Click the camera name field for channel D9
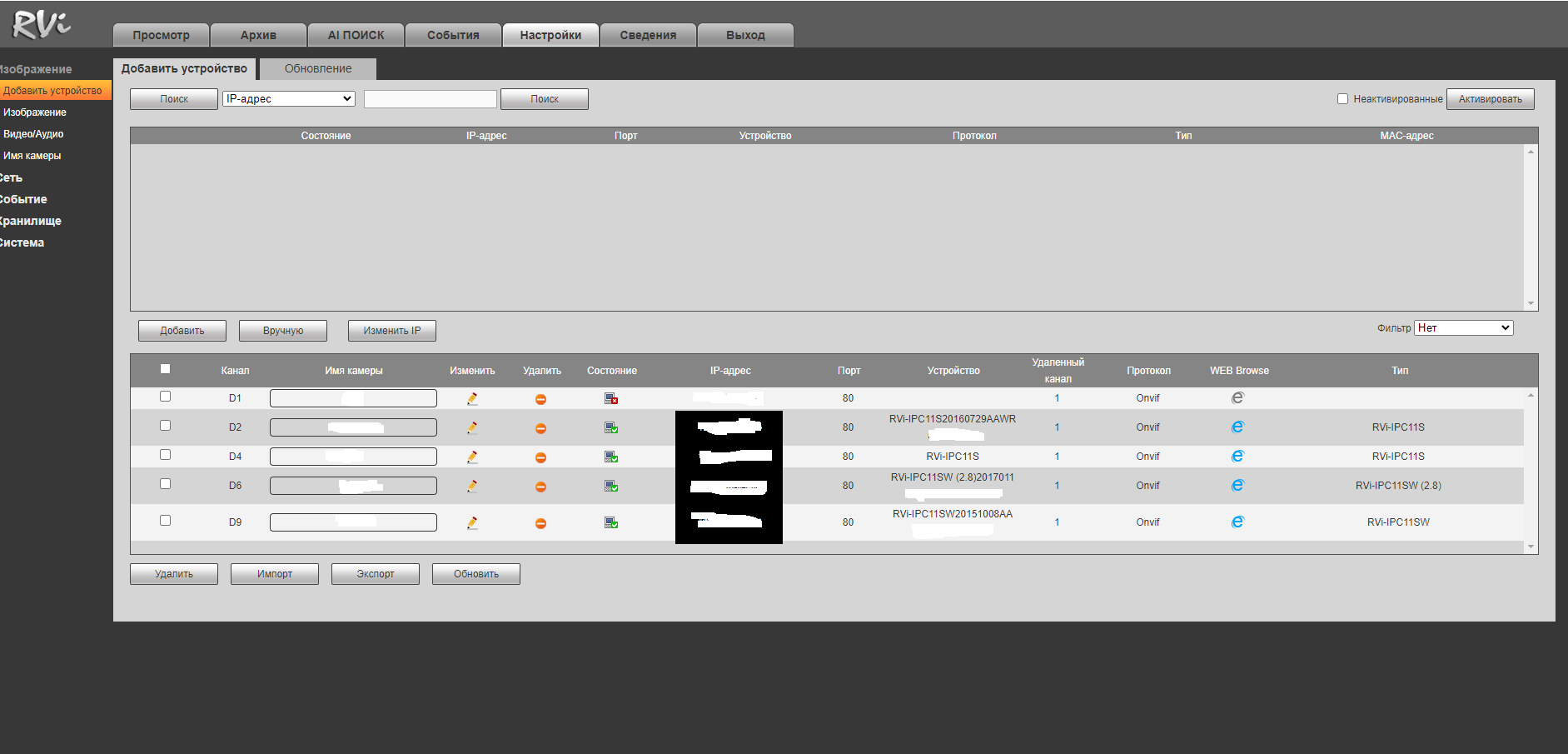1568x754 pixels. click(353, 522)
